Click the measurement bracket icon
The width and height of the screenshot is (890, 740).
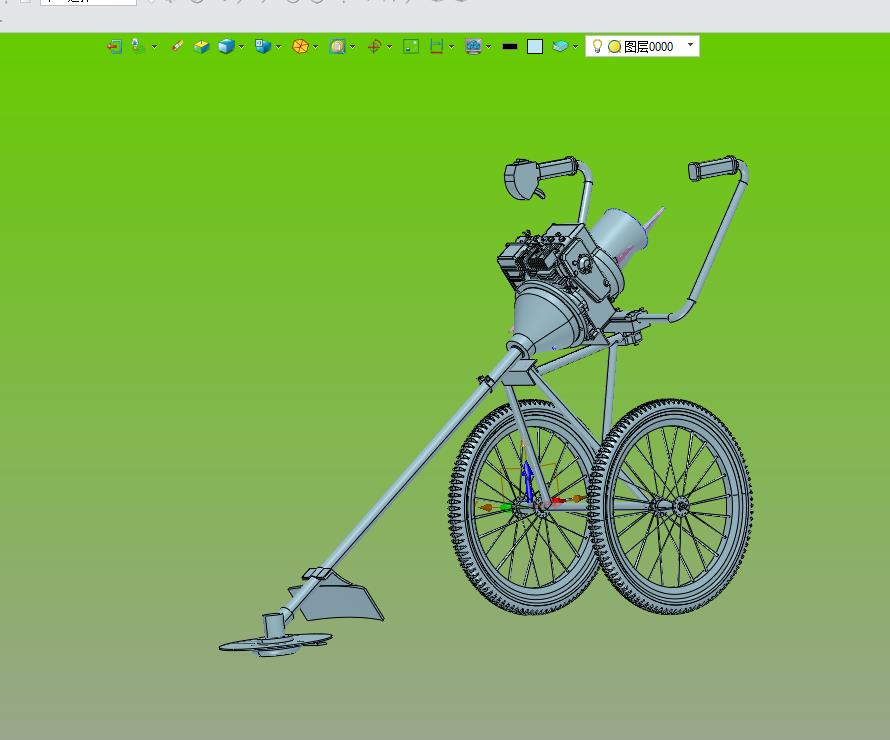[x=436, y=47]
